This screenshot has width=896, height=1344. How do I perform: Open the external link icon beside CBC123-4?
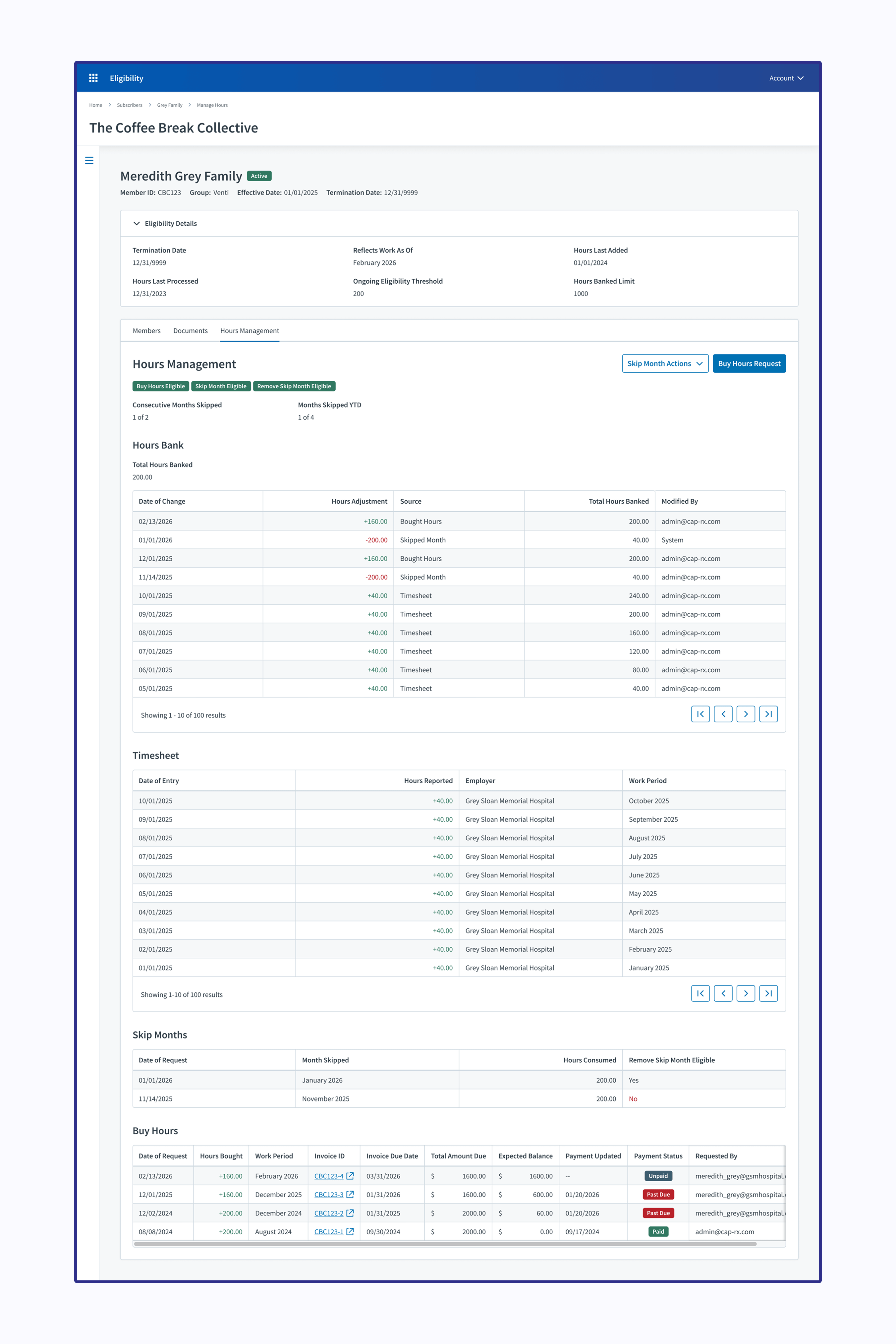[x=350, y=1175]
